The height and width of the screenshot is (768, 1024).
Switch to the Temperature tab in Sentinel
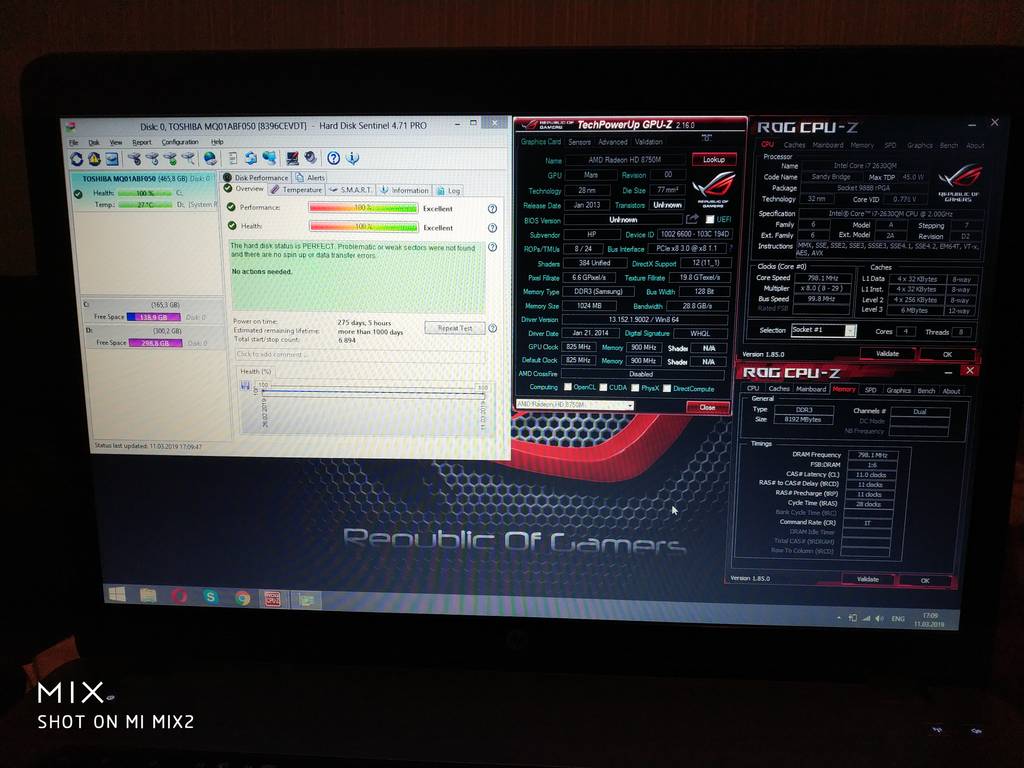pos(296,190)
